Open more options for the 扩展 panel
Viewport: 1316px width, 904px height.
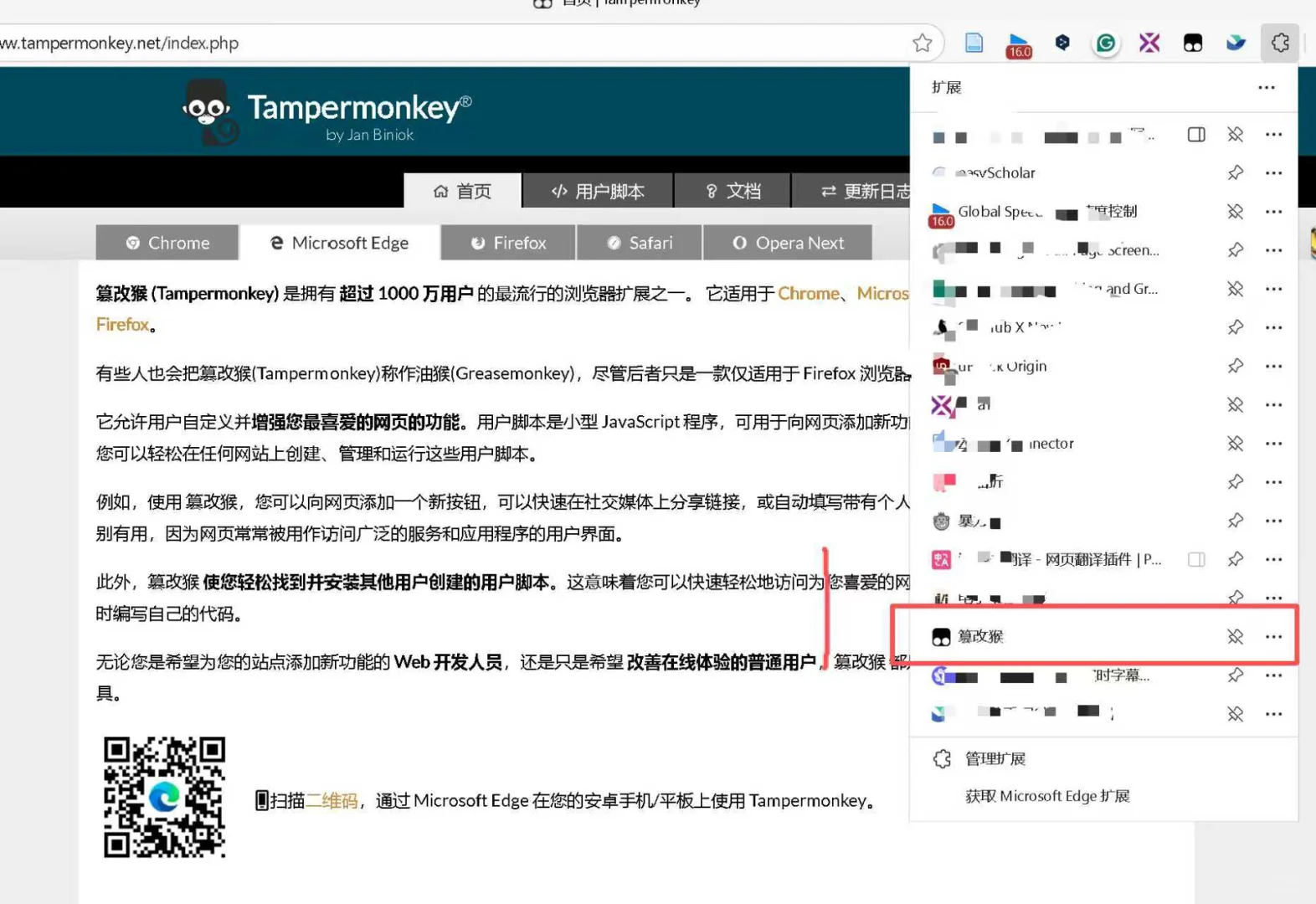1267,88
